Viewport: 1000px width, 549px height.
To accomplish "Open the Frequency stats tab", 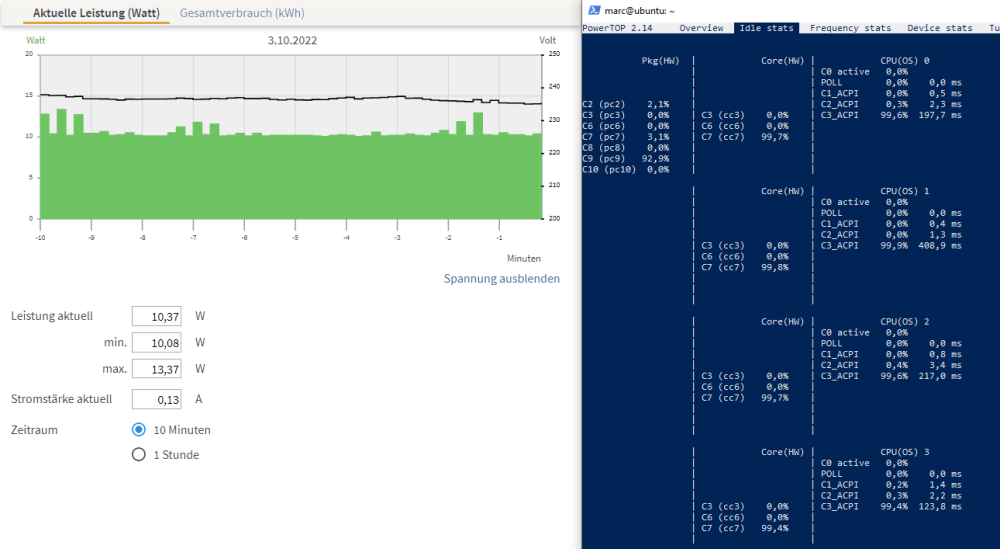I will pos(850,28).
